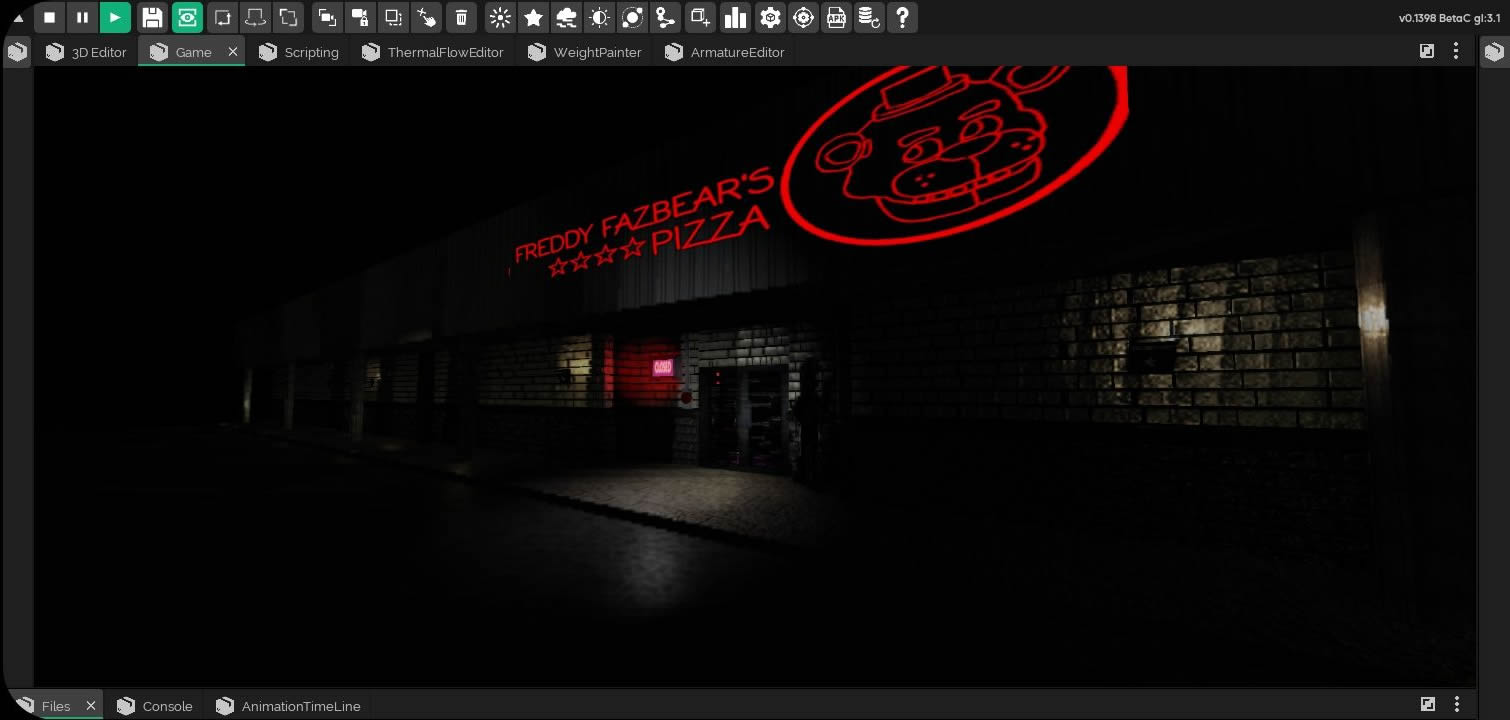Delete selection with trash icon
1510x720 pixels.
[461, 17]
